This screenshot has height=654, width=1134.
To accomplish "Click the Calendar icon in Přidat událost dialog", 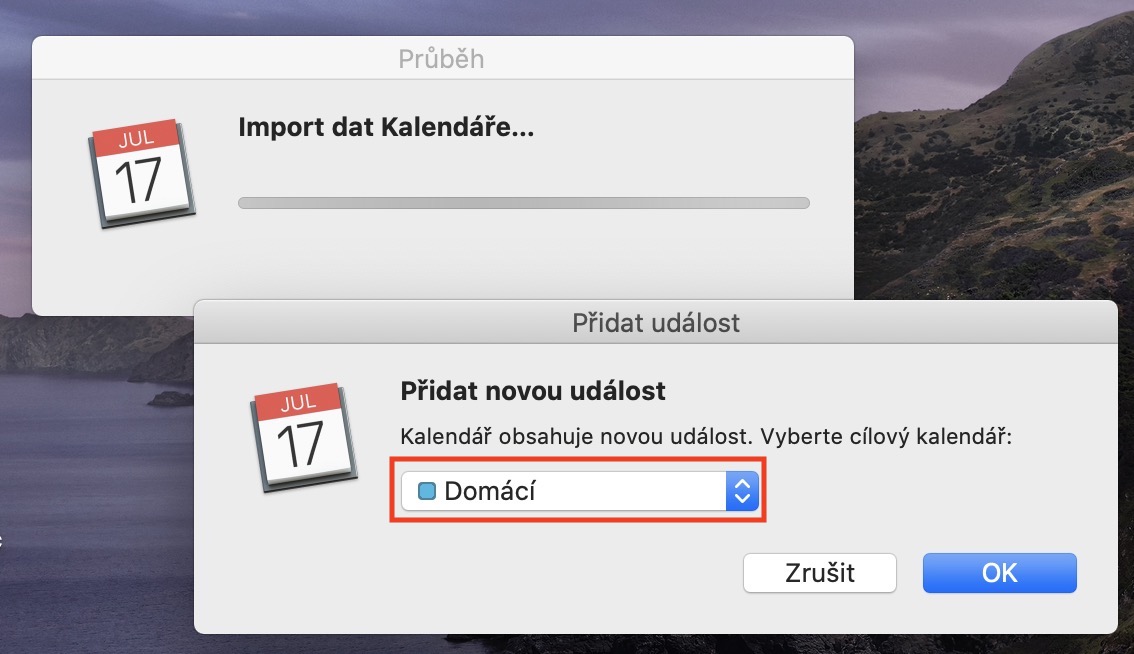I will click(303, 437).
